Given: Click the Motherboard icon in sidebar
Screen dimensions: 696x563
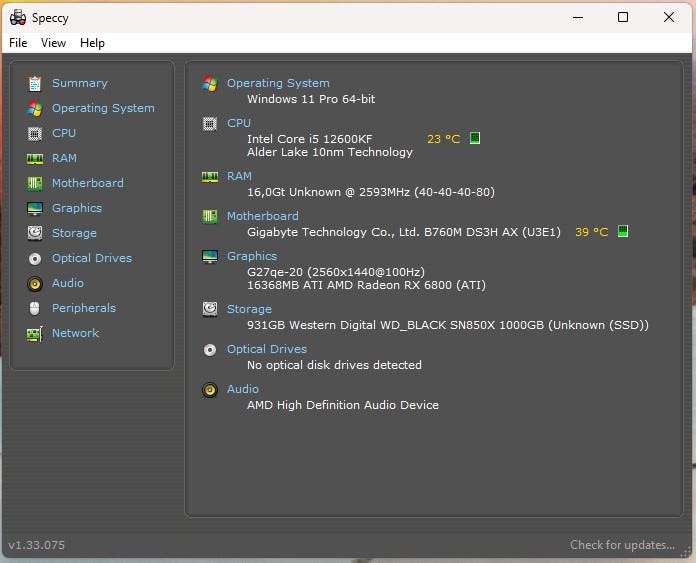Looking at the screenshot, I should [35, 183].
